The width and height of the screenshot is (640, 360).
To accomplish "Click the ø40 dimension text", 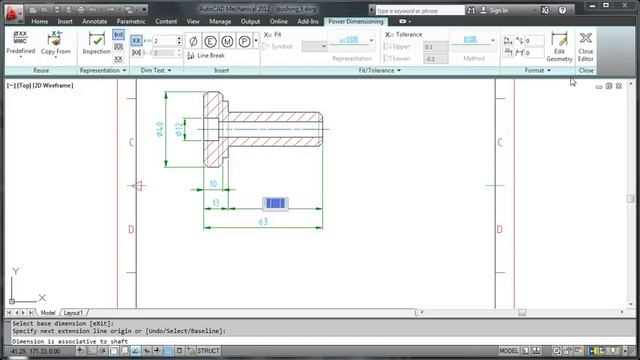I will pyautogui.click(x=160, y=129).
